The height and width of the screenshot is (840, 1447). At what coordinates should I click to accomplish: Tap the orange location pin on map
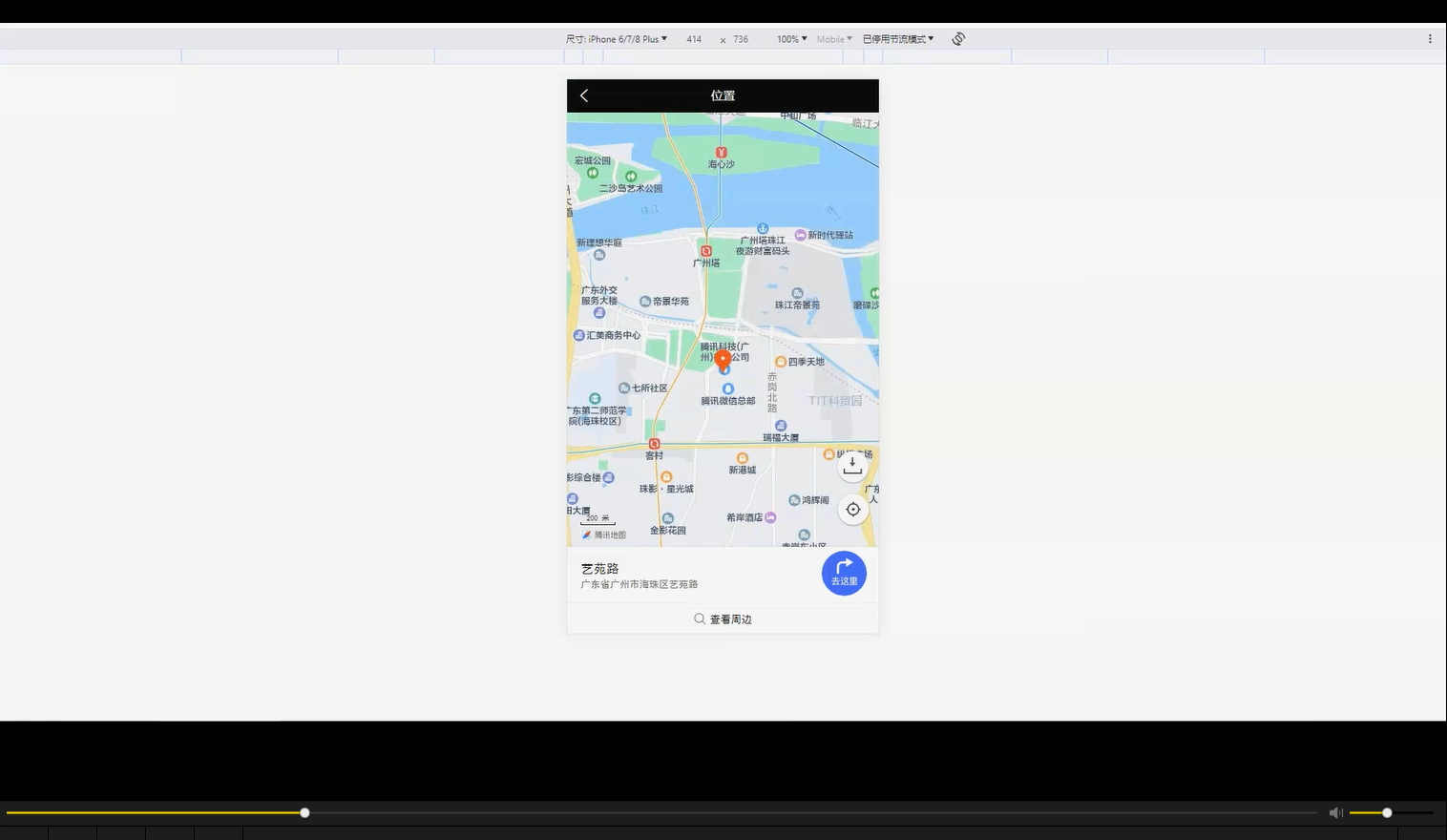coord(723,360)
